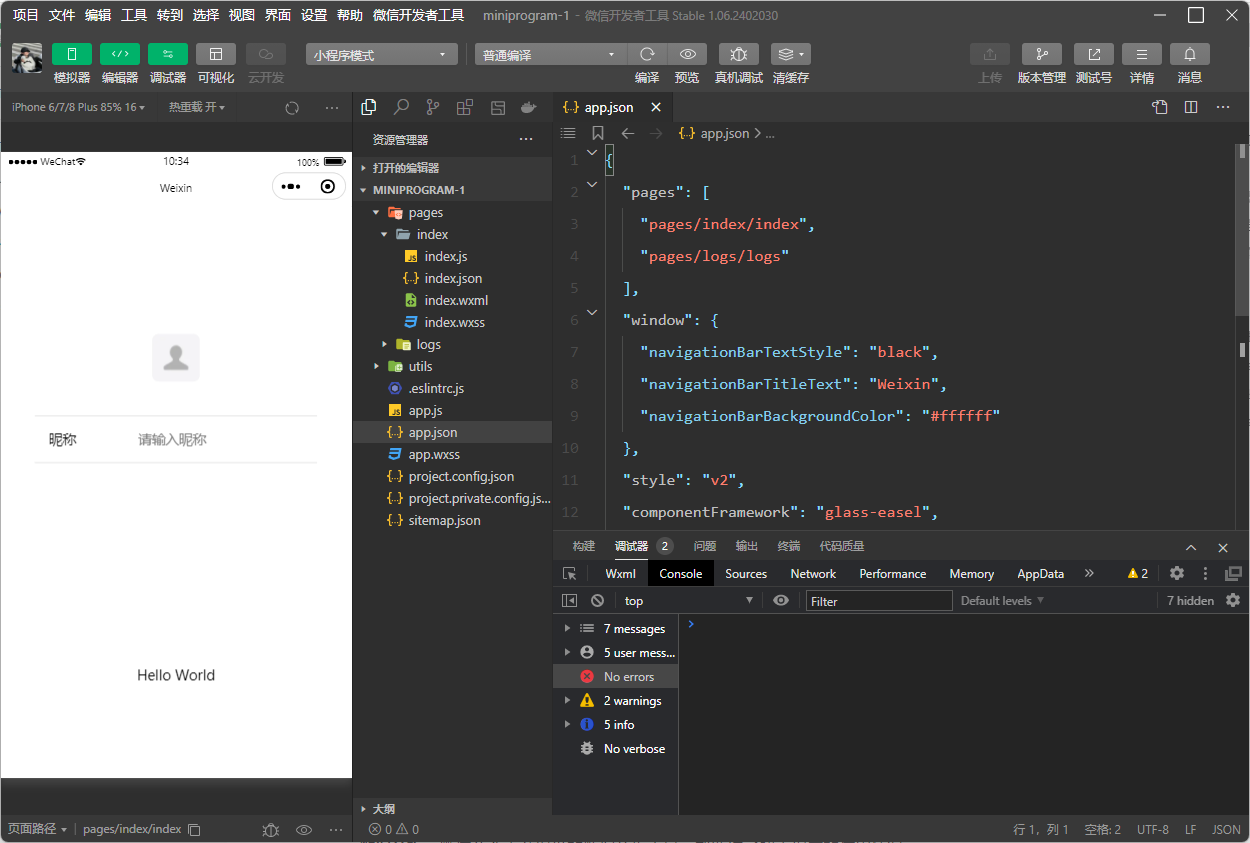The width and height of the screenshot is (1250, 843).
Task: Toggle the simulator panel button
Action: [x=71, y=55]
